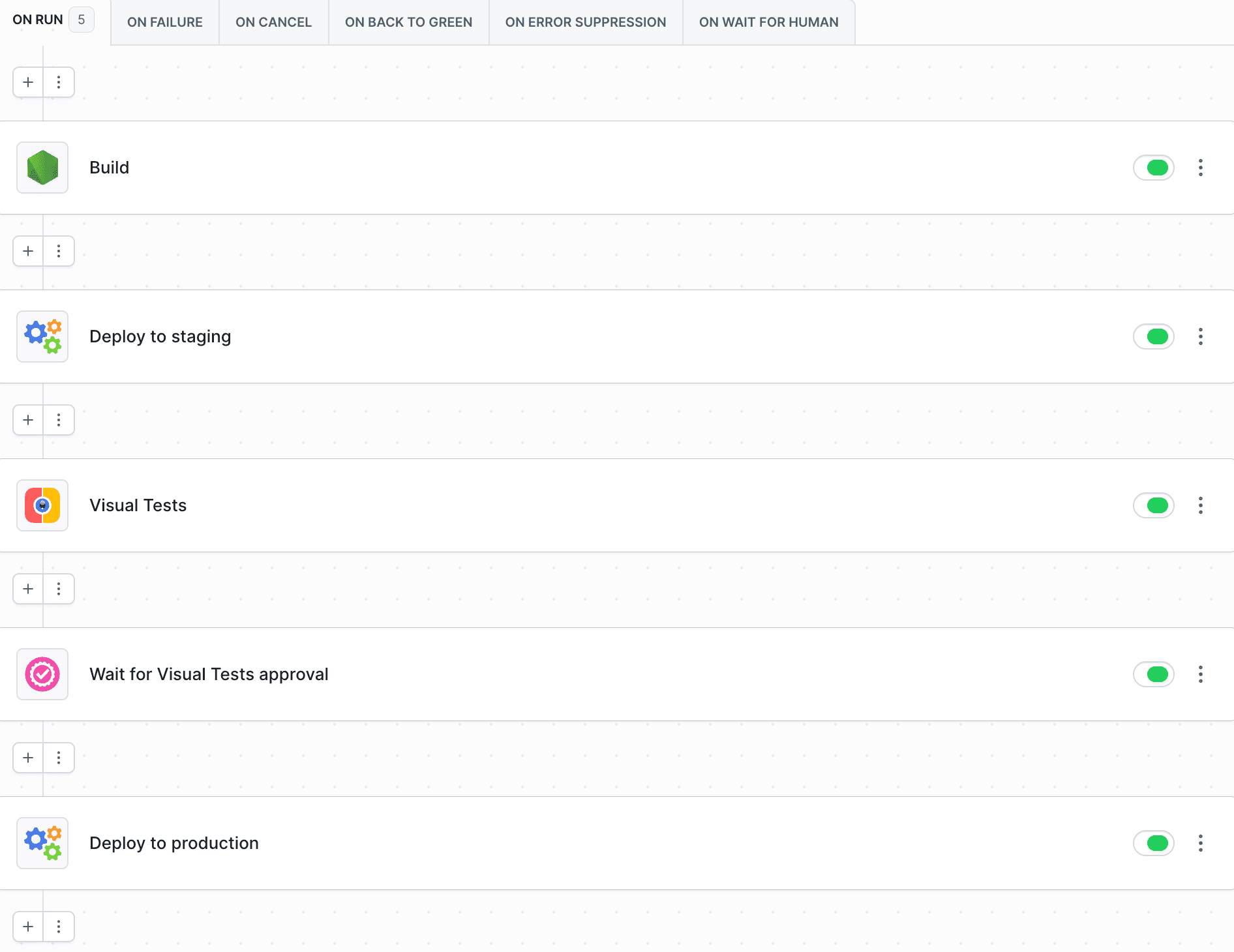The width and height of the screenshot is (1234, 952).
Task: Open insert options menu above Visual Tests
Action: point(59,420)
